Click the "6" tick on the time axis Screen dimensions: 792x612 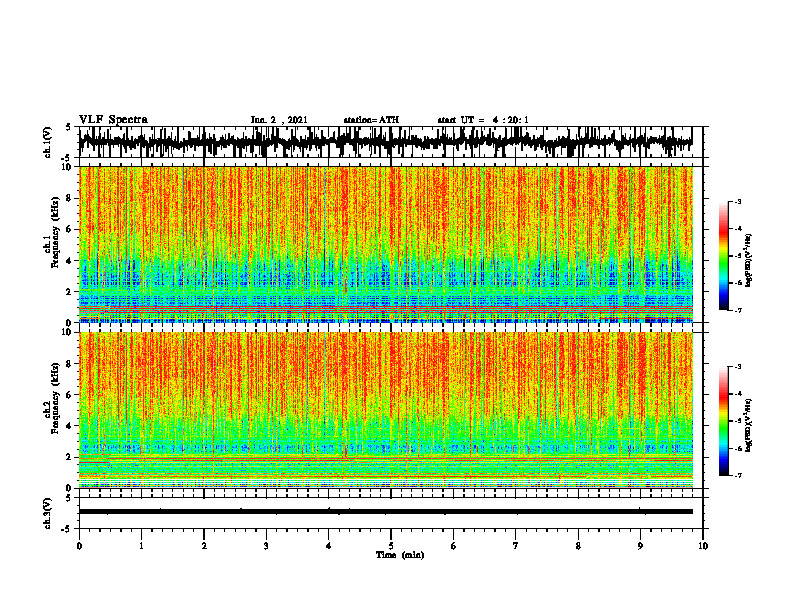point(454,546)
